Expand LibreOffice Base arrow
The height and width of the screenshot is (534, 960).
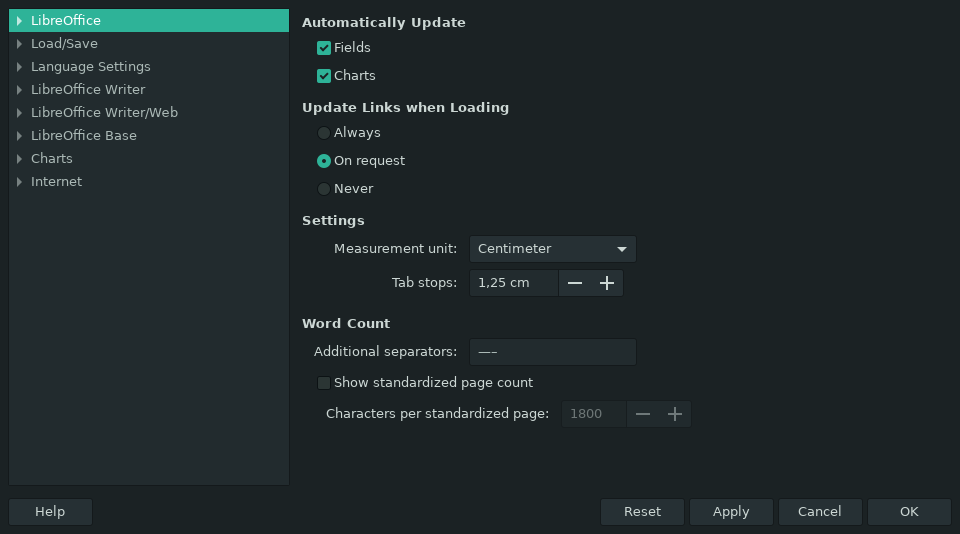click(x=19, y=136)
